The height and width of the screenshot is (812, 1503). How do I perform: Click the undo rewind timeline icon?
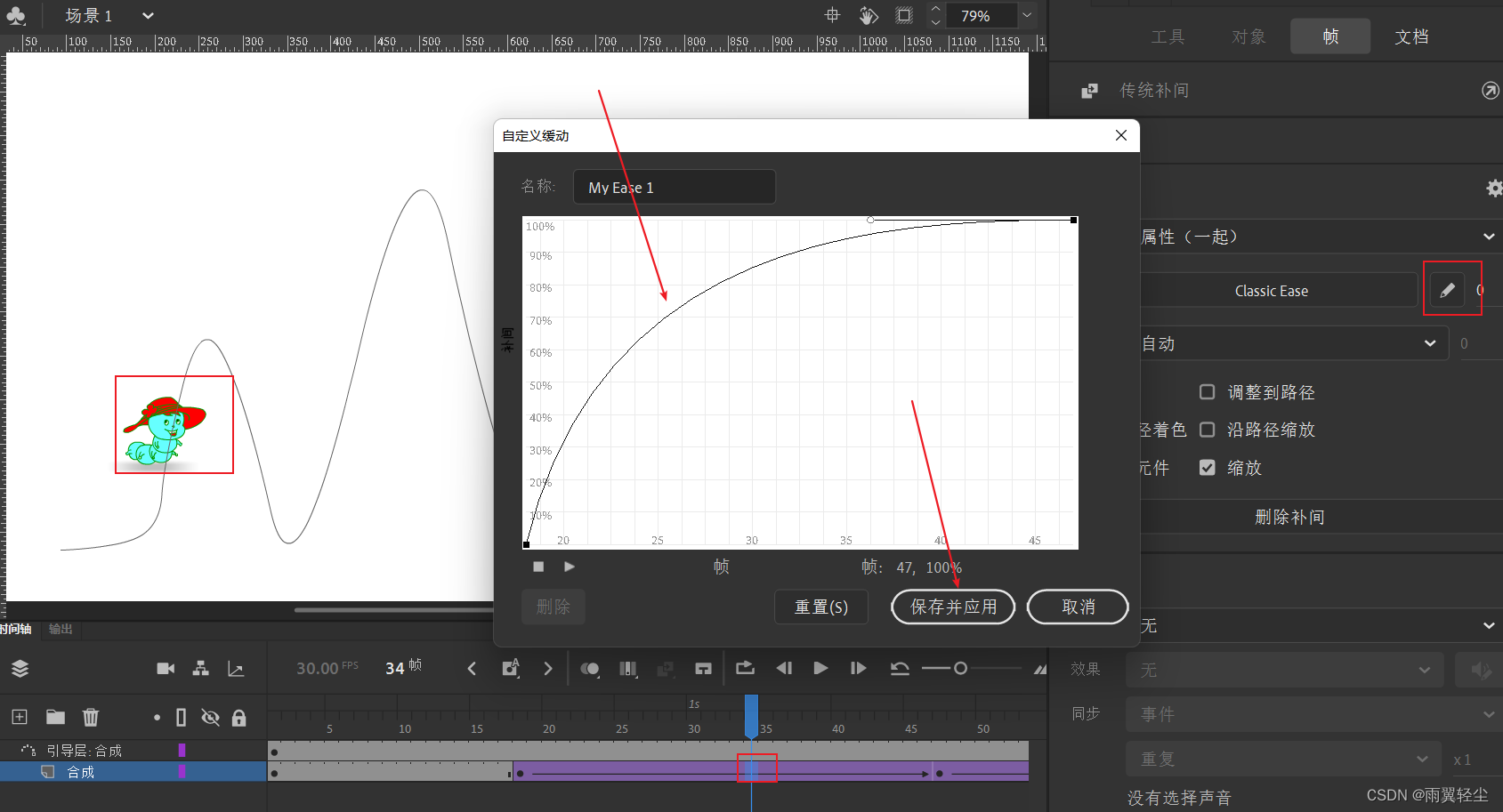pyautogui.click(x=900, y=669)
